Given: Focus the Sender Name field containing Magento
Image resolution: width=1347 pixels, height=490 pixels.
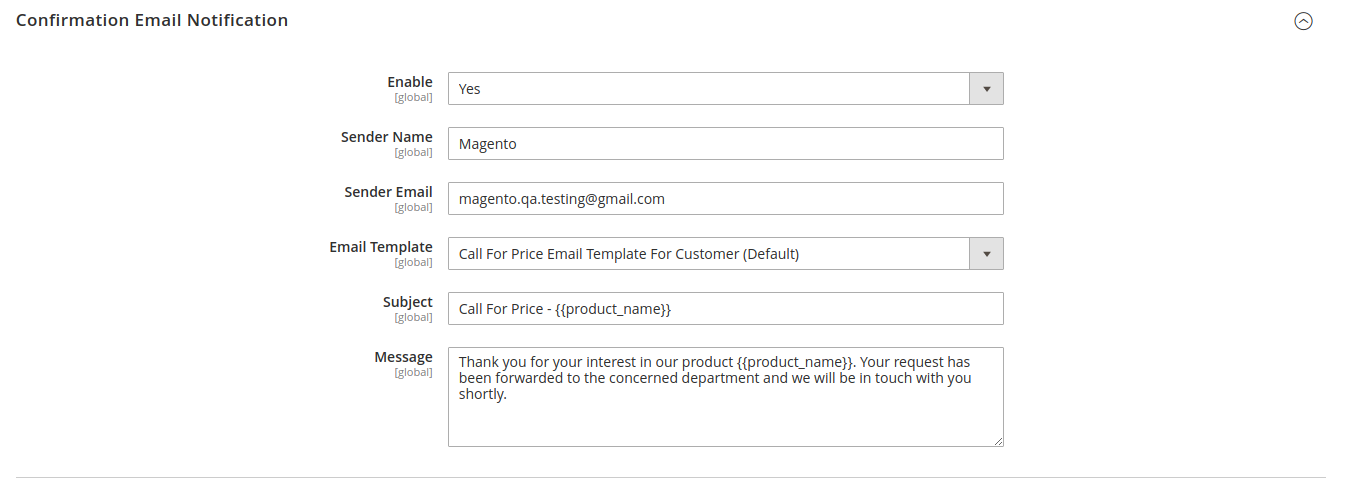Looking at the screenshot, I should (725, 144).
